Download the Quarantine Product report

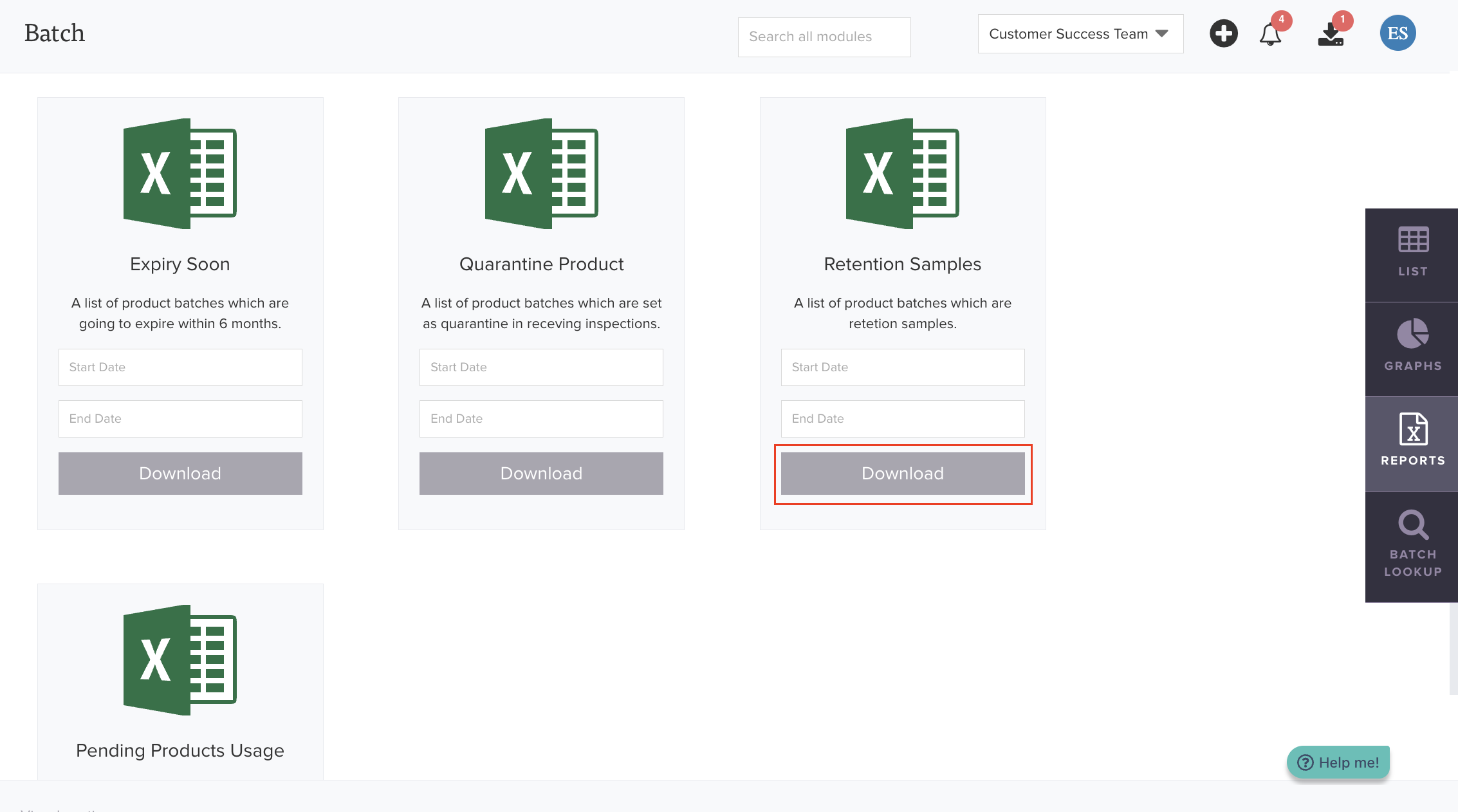541,474
